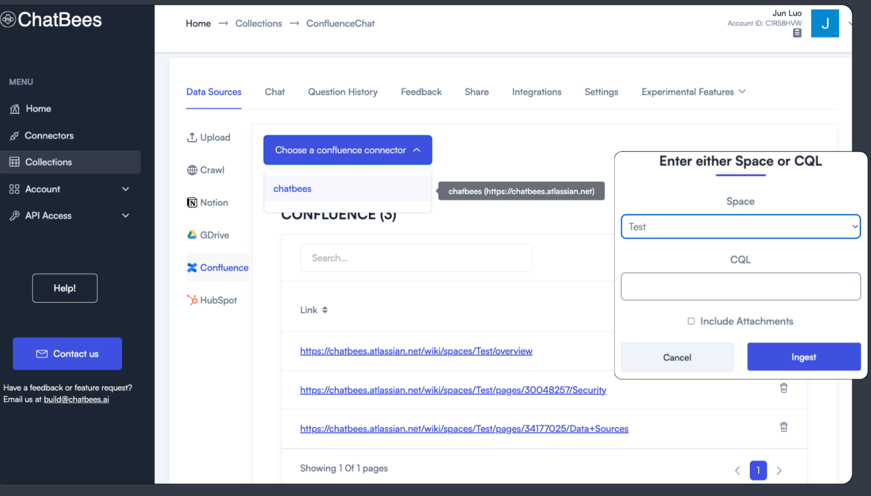Enable the Include Attachments checkbox

tap(691, 321)
